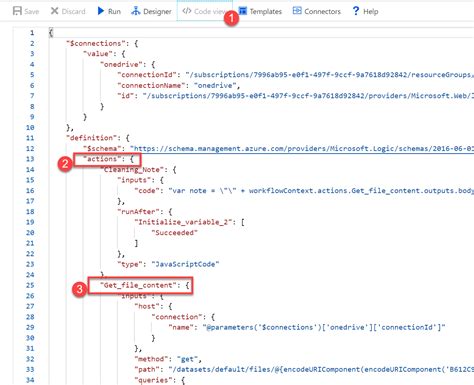
Task: Click the Run label in the toolbar
Action: pos(114,12)
